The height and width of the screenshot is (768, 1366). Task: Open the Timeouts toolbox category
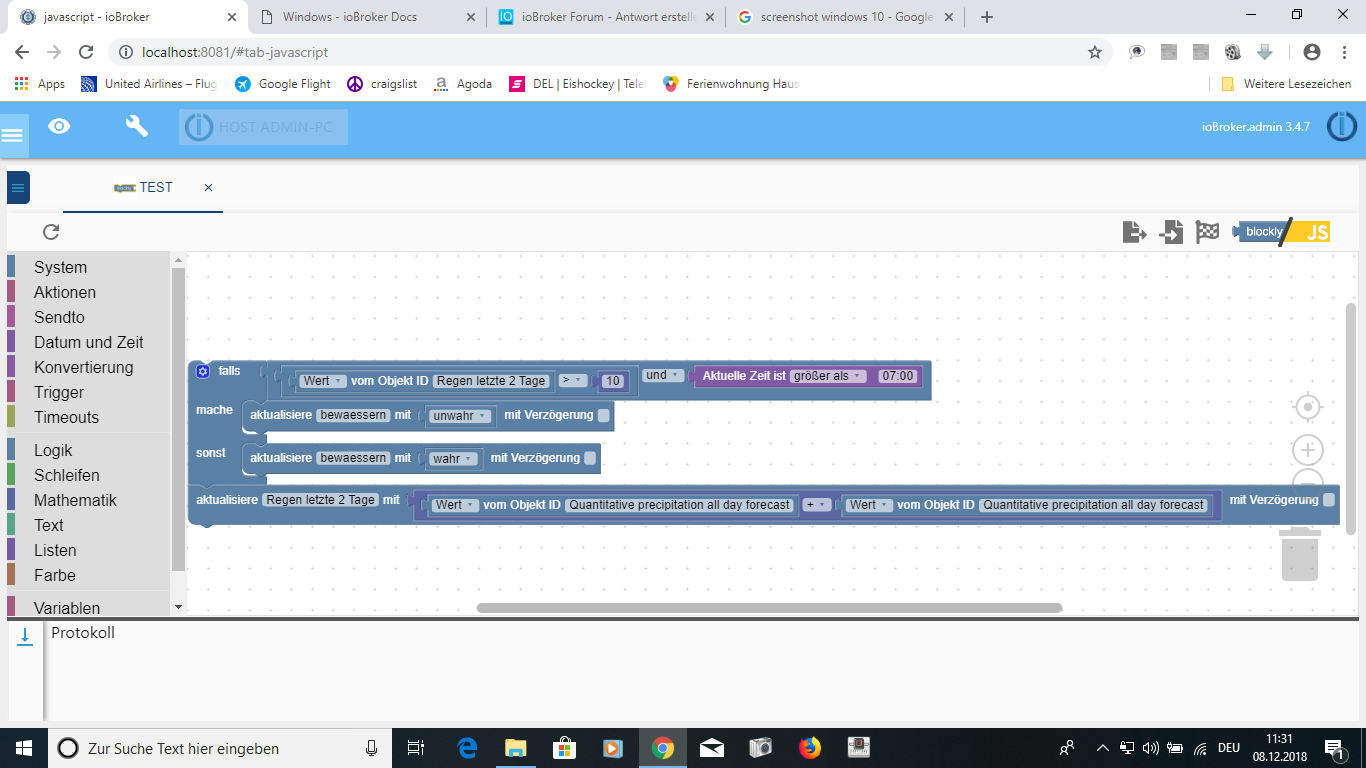(x=66, y=417)
